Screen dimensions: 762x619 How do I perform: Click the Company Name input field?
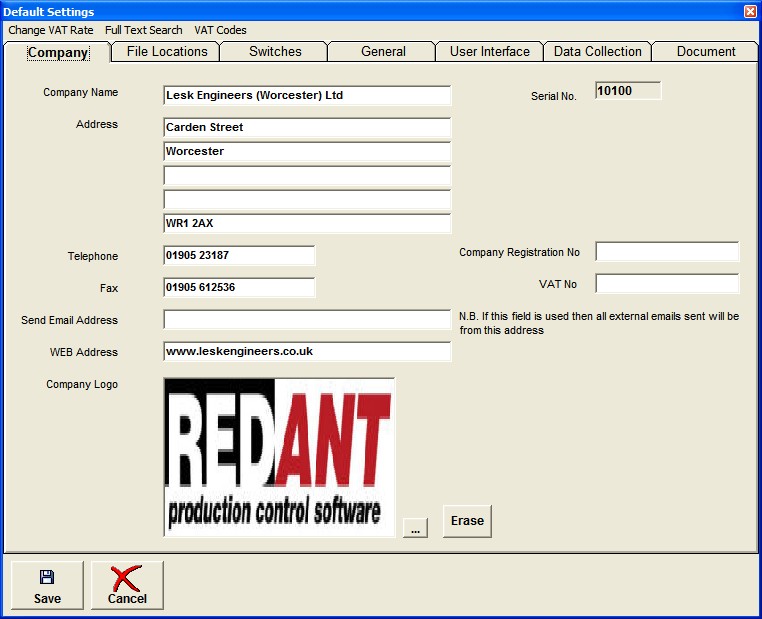307,96
